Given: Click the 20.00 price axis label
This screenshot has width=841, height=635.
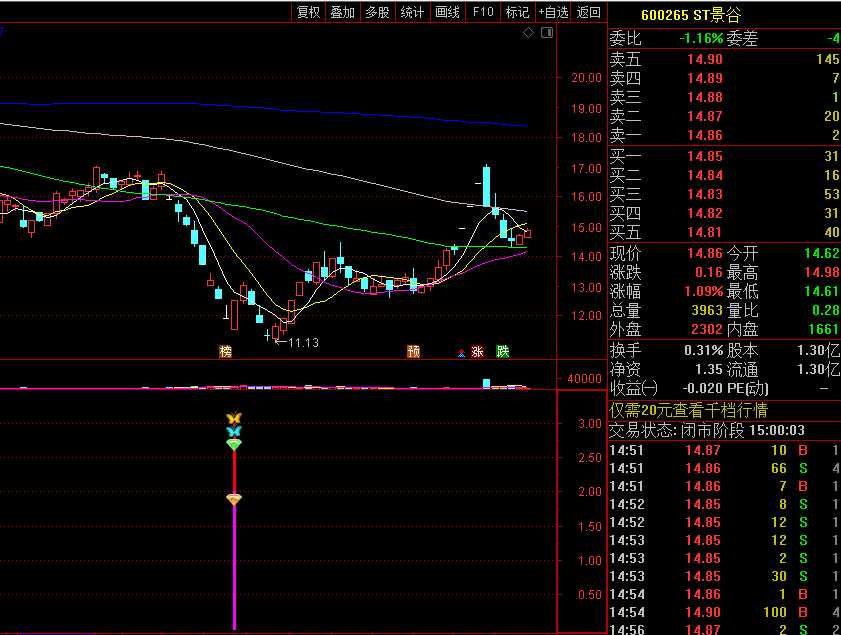Looking at the screenshot, I should click(586, 78).
